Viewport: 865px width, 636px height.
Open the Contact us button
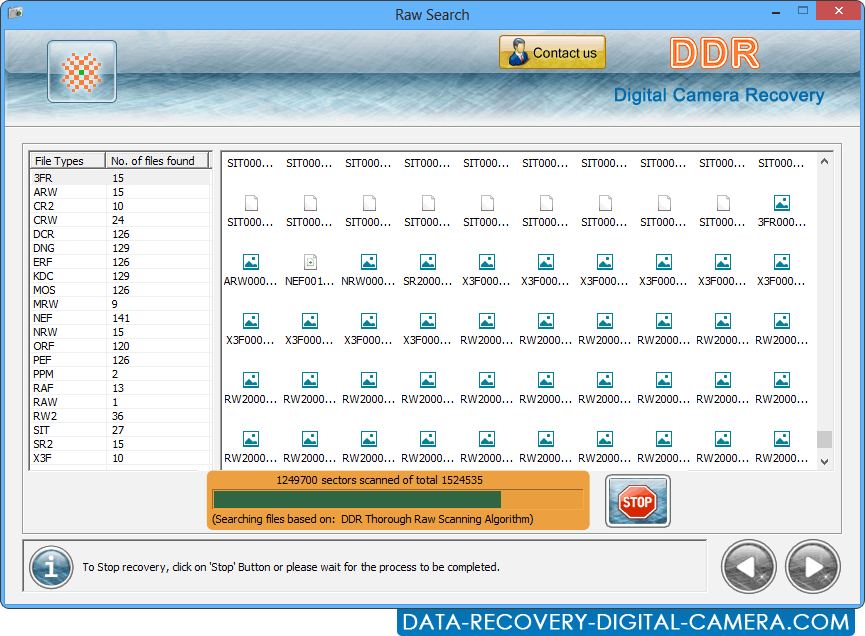[x=552, y=52]
